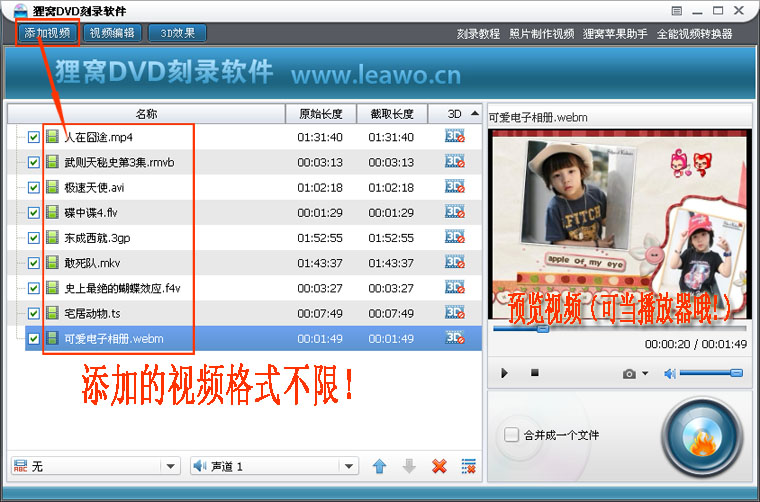Select the 可爱电子相册.webm row

click(x=253, y=338)
